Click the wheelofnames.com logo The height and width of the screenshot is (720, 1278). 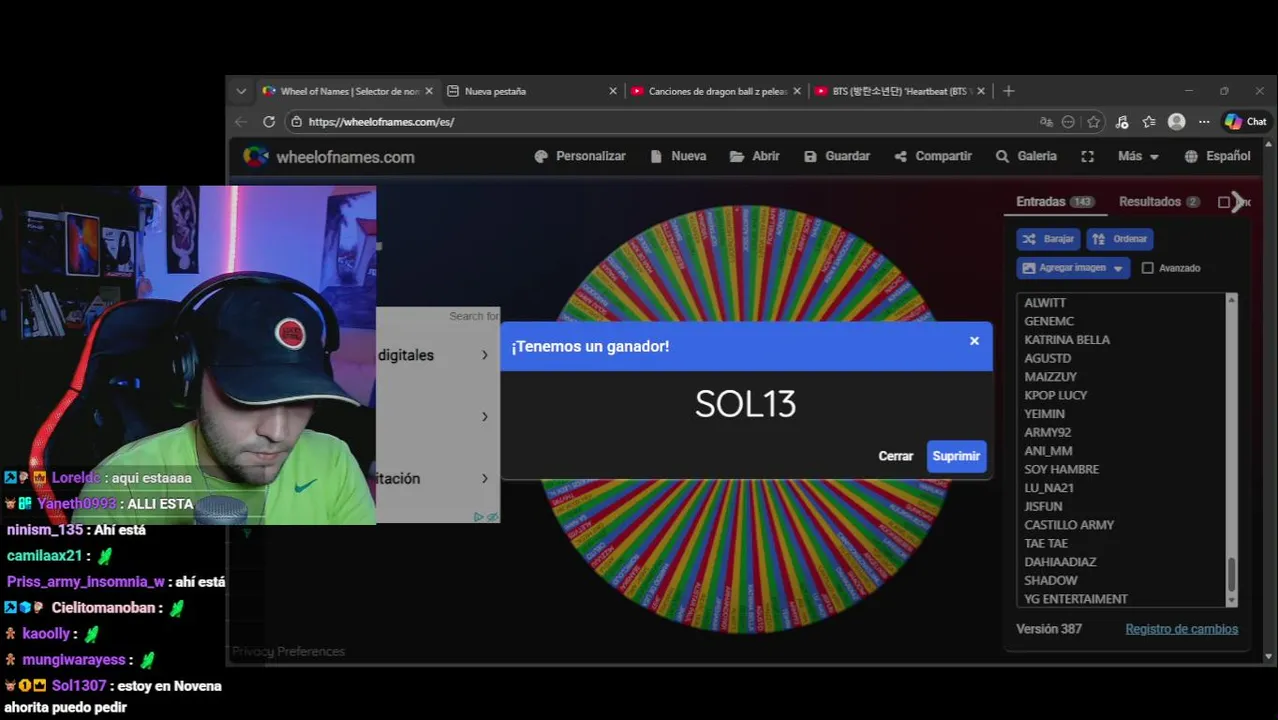click(329, 157)
